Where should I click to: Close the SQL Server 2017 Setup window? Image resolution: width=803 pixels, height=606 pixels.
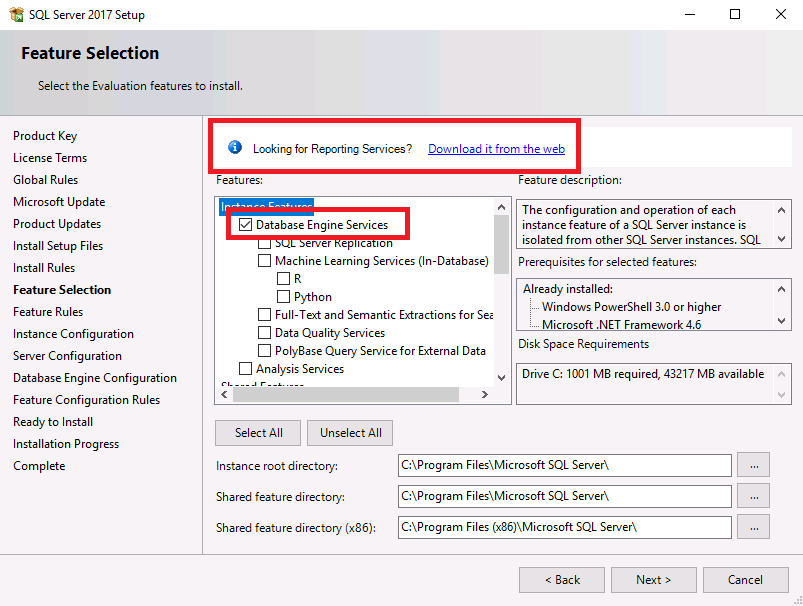[x=780, y=14]
